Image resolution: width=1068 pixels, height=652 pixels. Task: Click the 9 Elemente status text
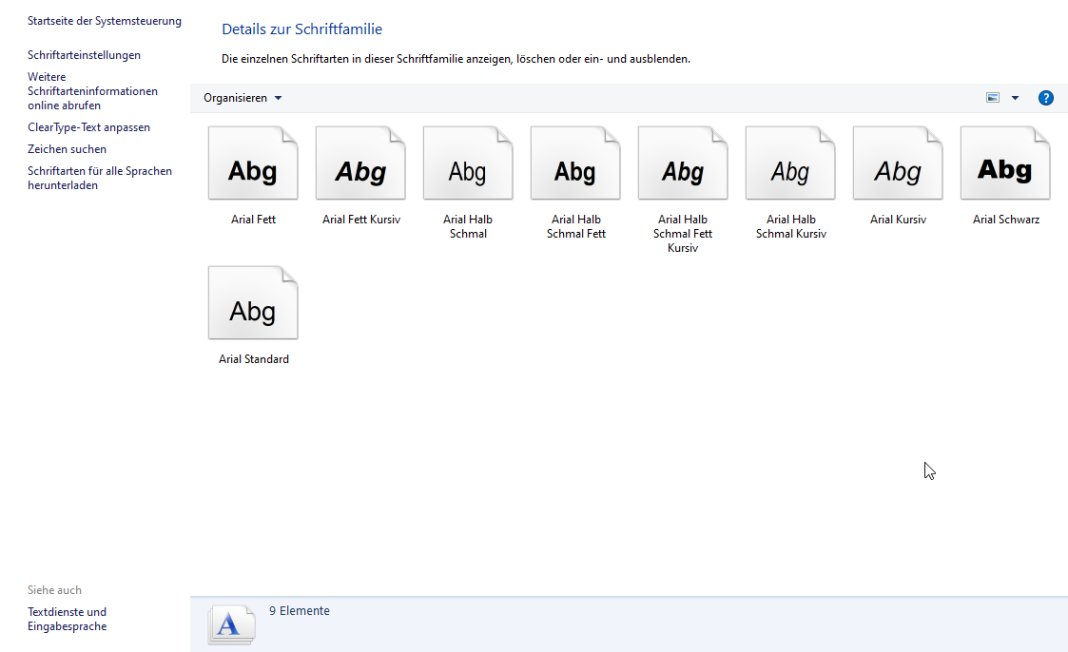coord(299,610)
